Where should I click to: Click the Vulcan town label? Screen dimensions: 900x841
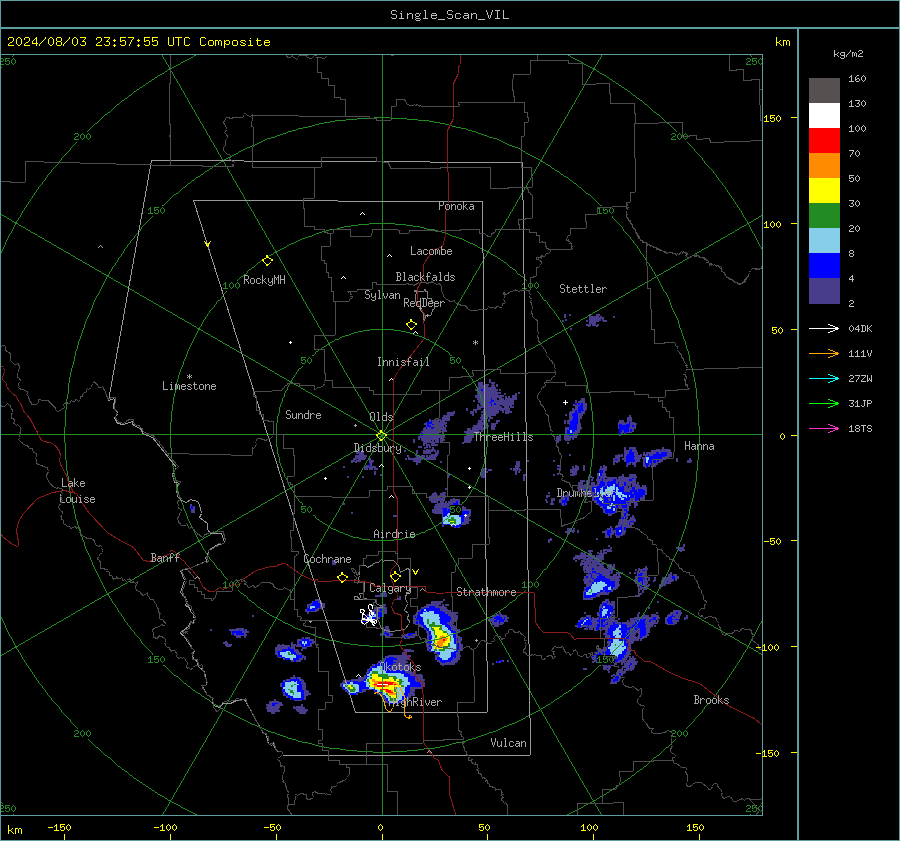[x=508, y=743]
